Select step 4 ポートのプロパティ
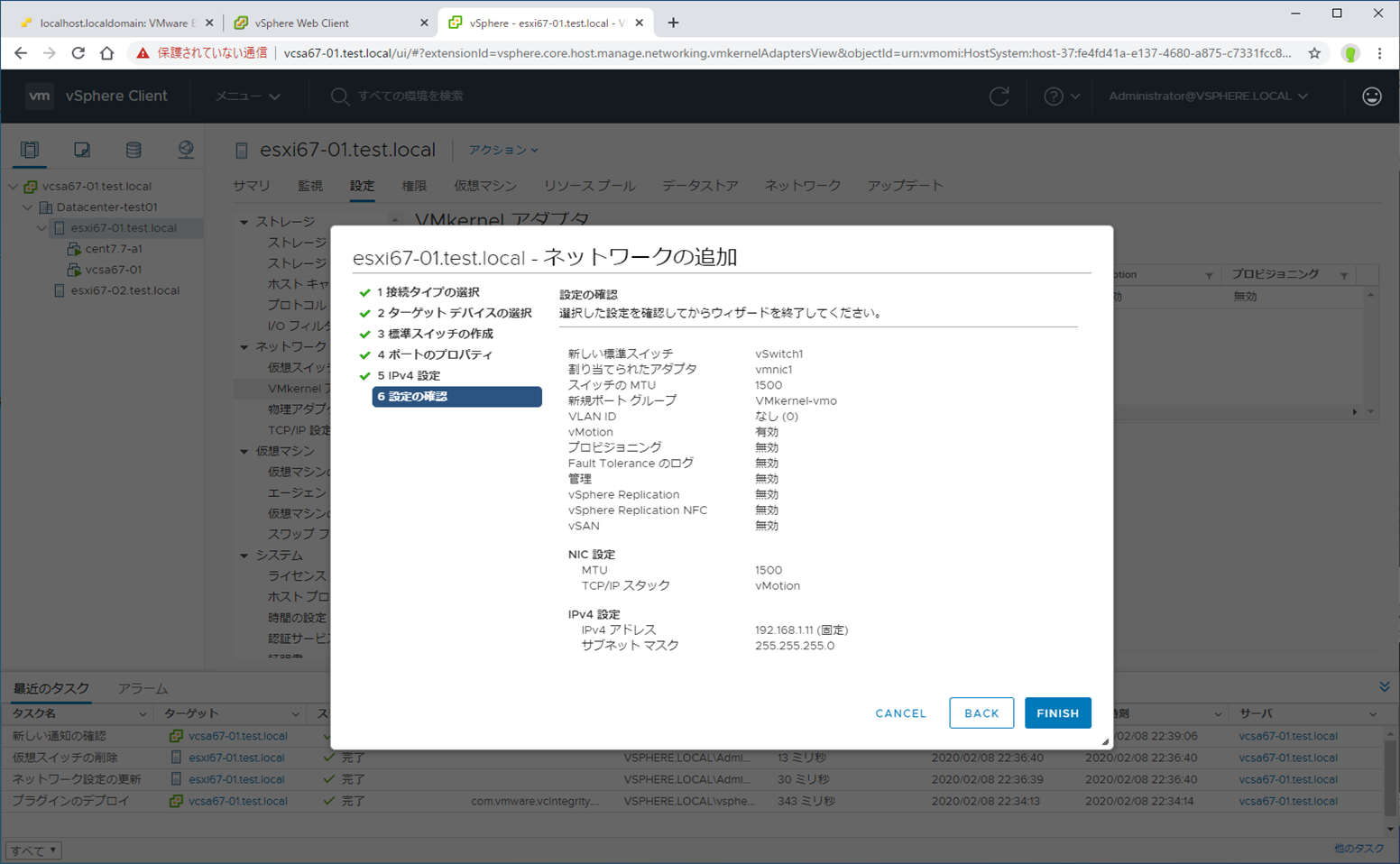The width and height of the screenshot is (1400, 864). [x=435, y=354]
